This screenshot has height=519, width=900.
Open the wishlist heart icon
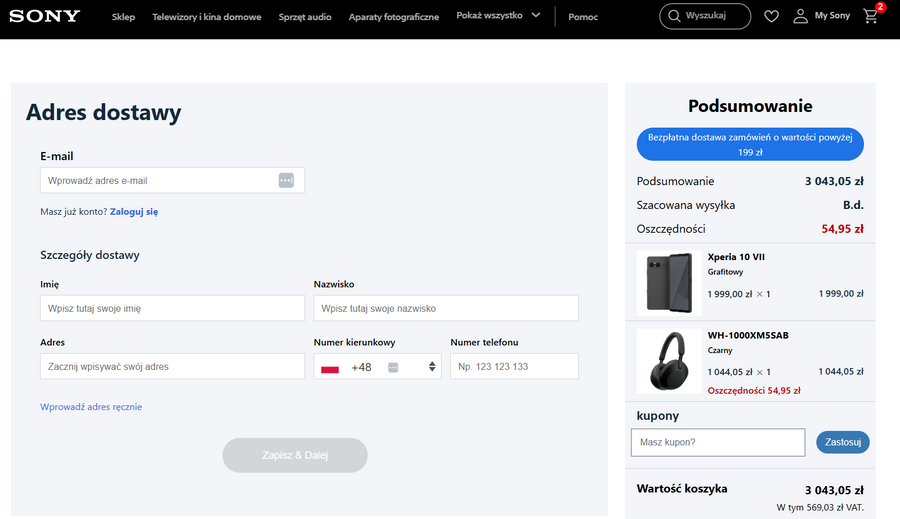[x=771, y=16]
